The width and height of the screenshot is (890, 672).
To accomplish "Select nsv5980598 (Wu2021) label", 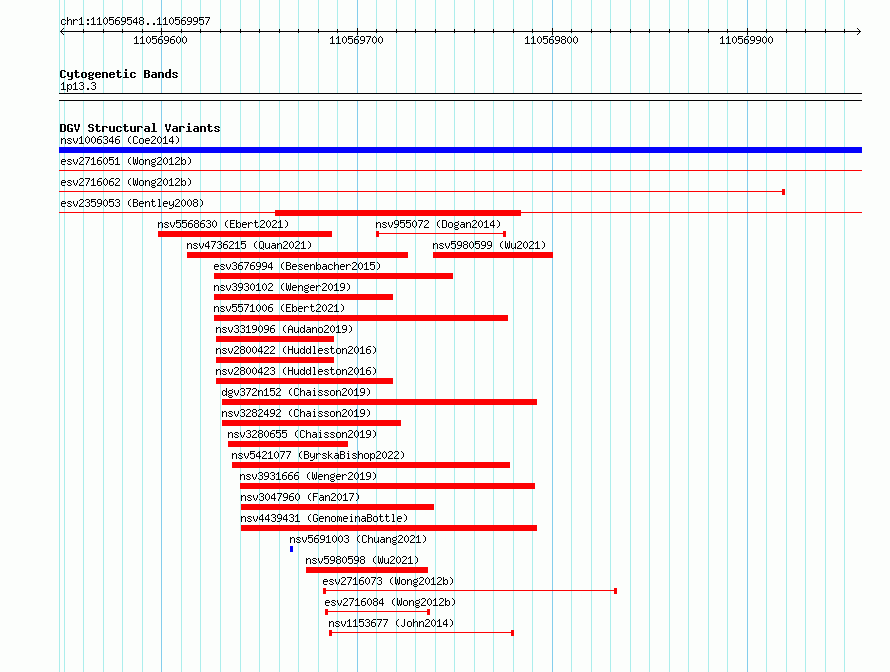I will point(362,560).
